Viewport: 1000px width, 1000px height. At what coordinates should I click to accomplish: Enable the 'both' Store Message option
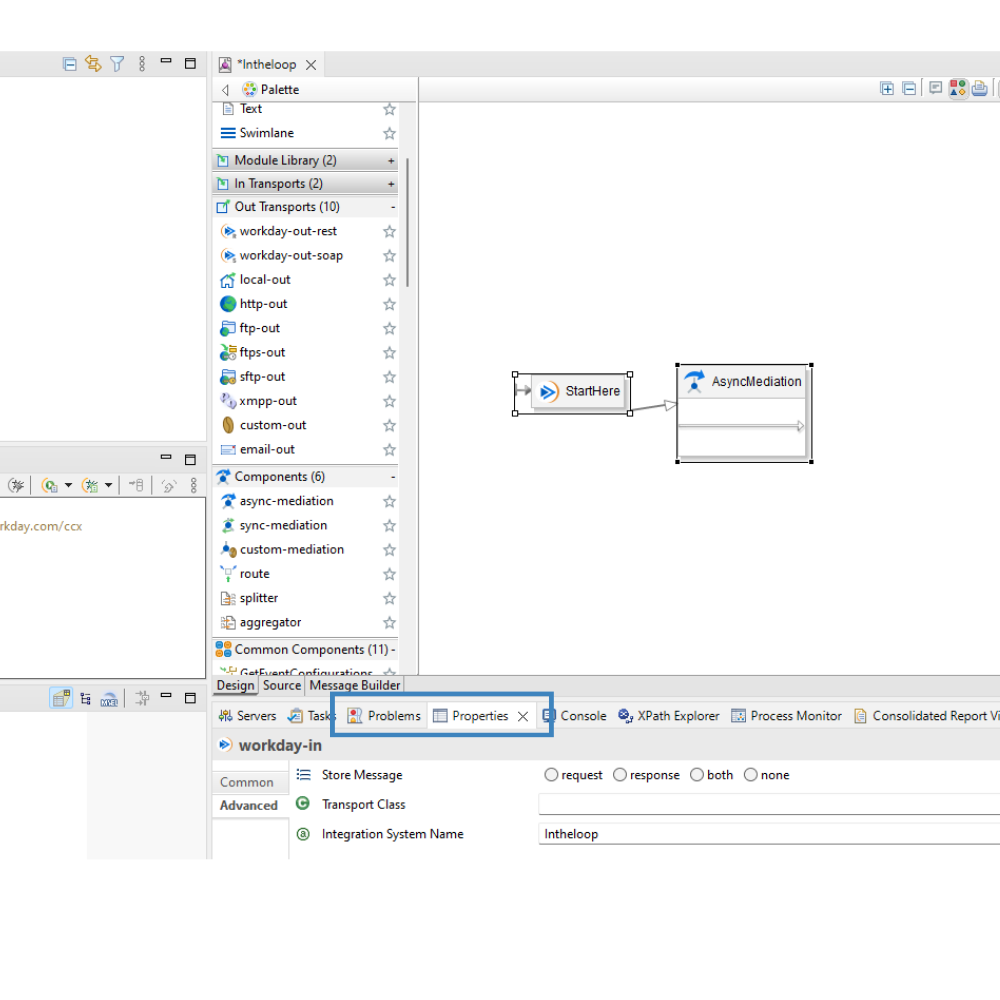point(697,774)
